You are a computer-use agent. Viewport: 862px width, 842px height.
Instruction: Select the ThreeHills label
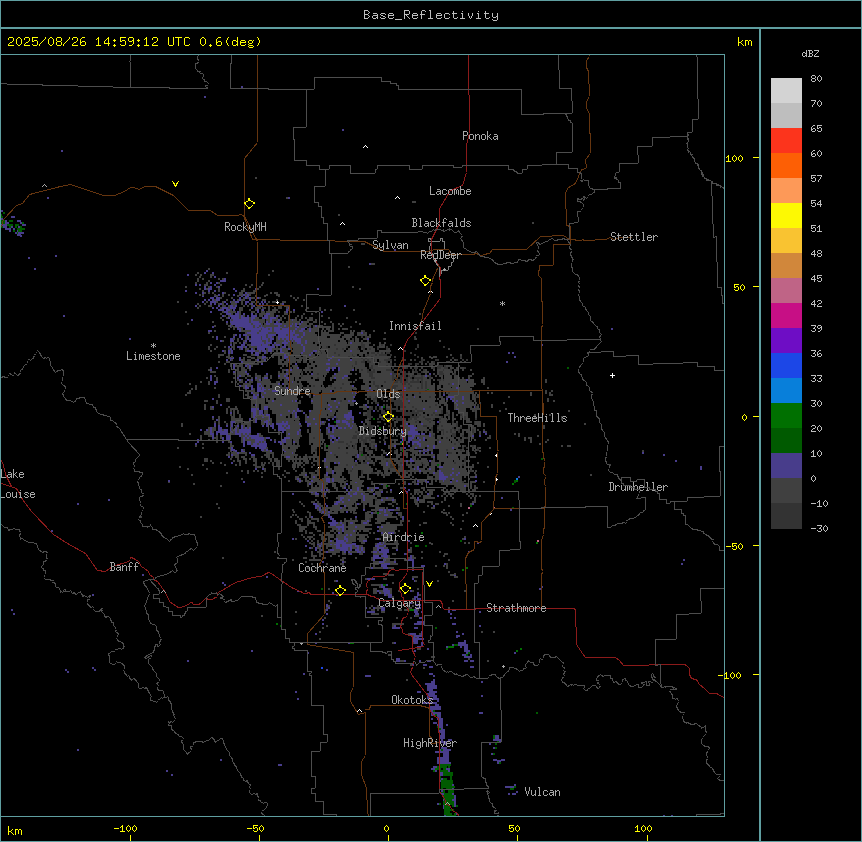point(537,418)
